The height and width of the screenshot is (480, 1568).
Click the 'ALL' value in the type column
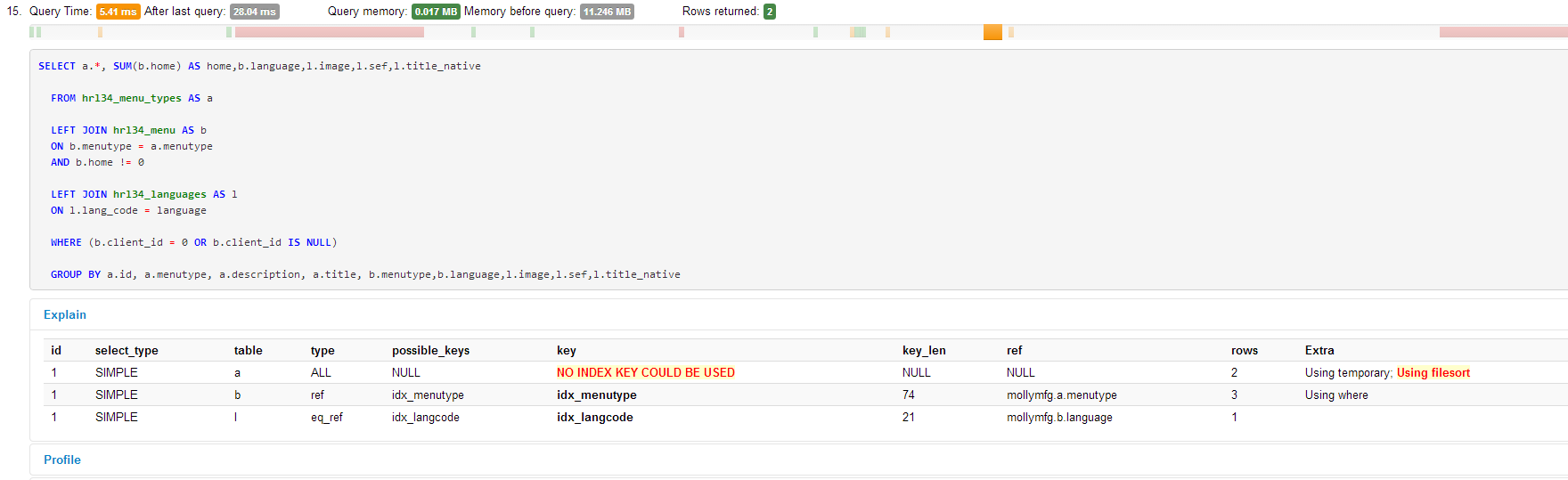(321, 372)
